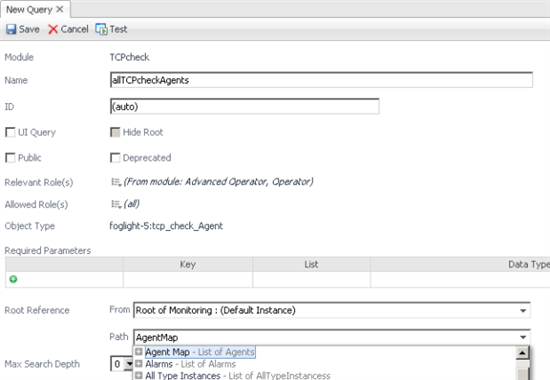Click the Save disk icon
Screen dimensions: 550x380
11,29
